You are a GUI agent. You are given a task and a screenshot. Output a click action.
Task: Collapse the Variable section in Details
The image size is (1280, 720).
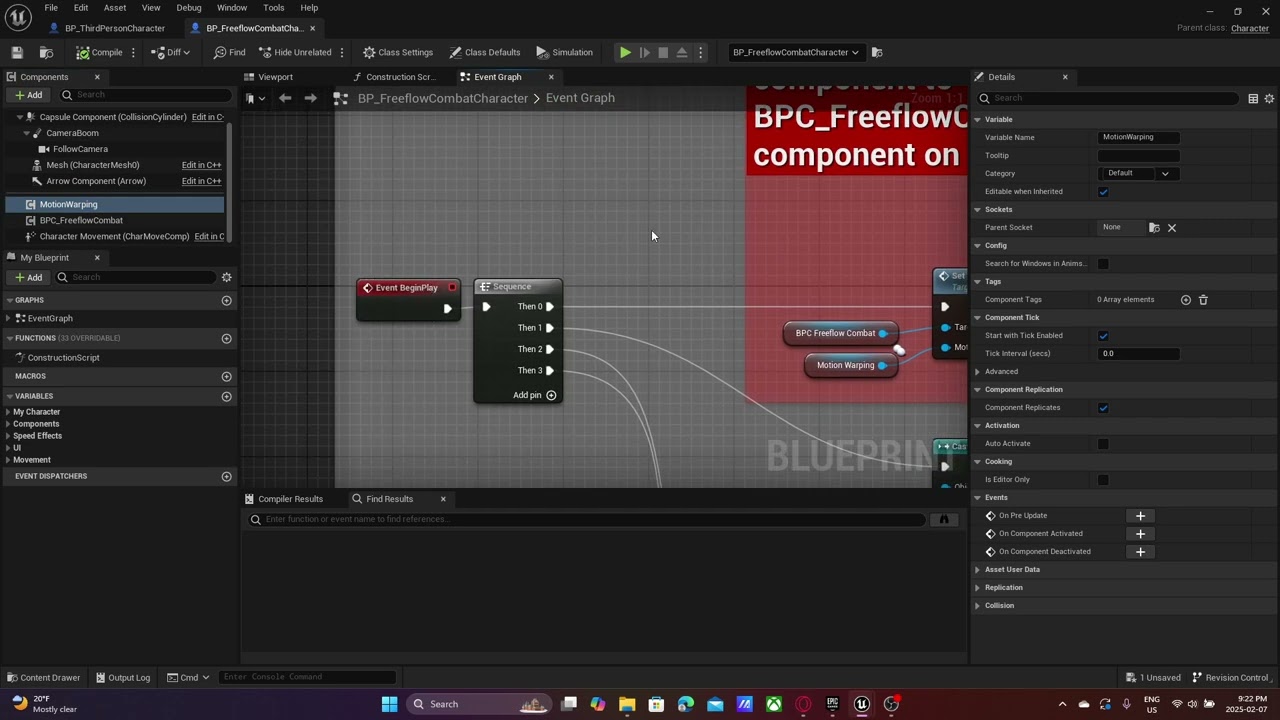pos(978,119)
